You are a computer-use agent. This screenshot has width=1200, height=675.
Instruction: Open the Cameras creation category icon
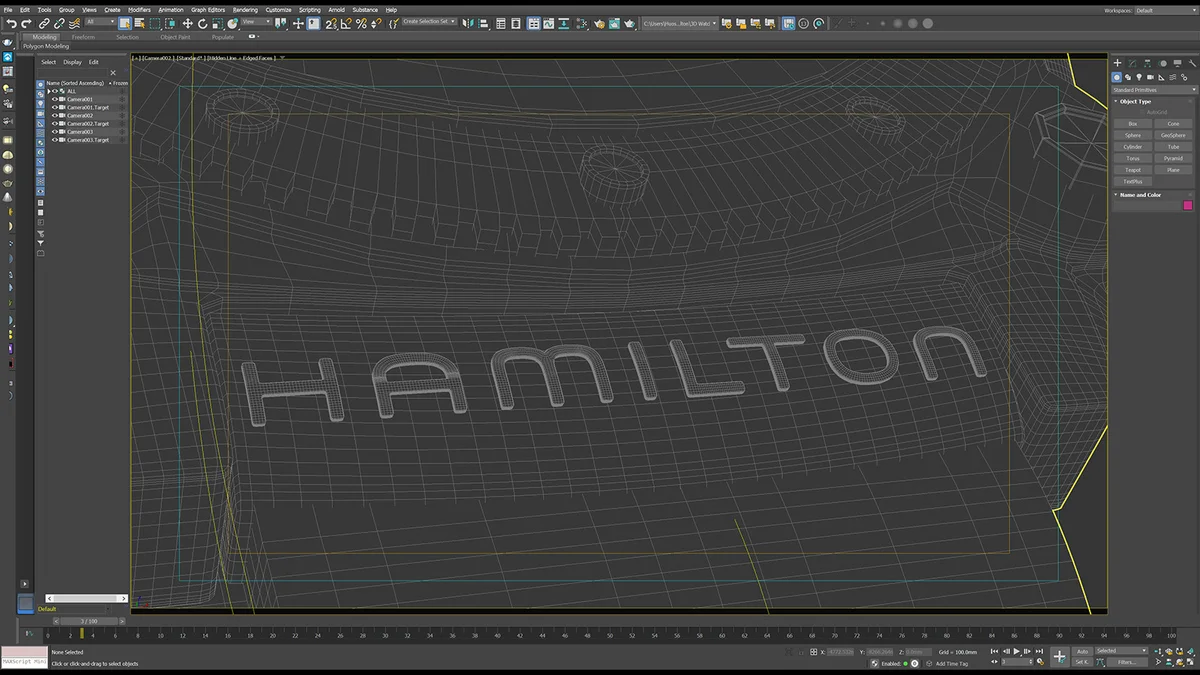click(x=1150, y=78)
